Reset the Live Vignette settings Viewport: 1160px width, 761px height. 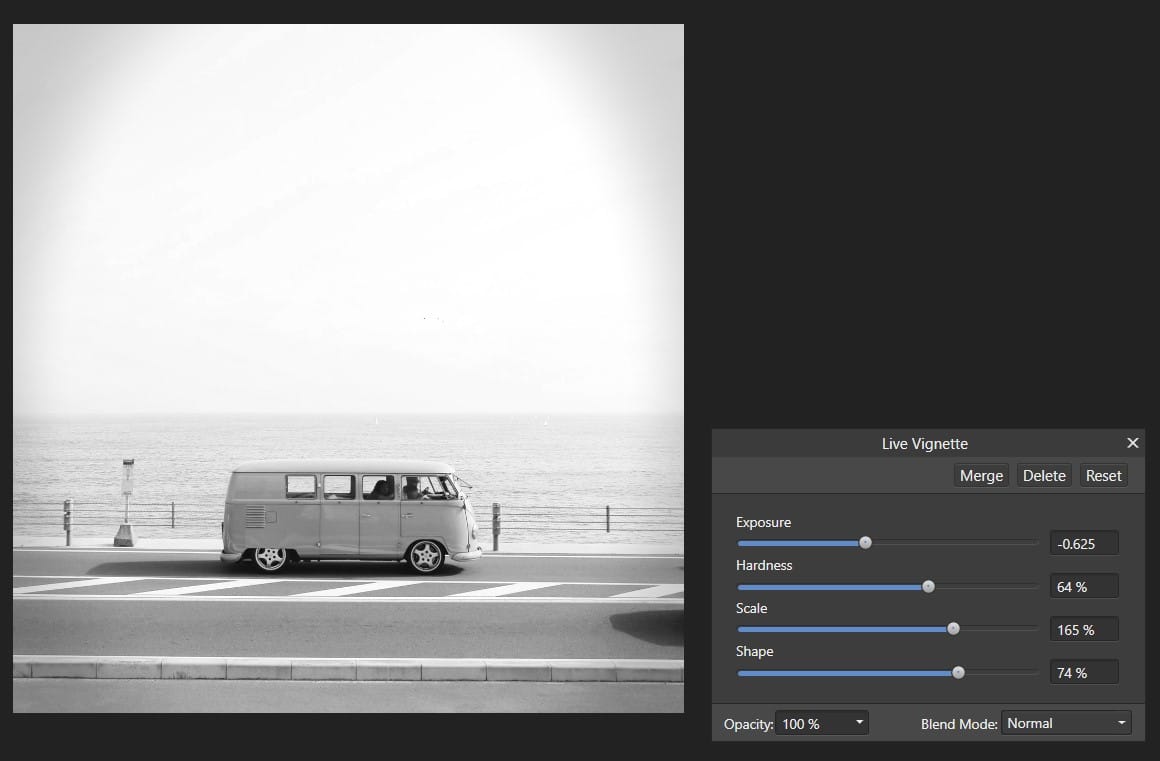tap(1103, 475)
